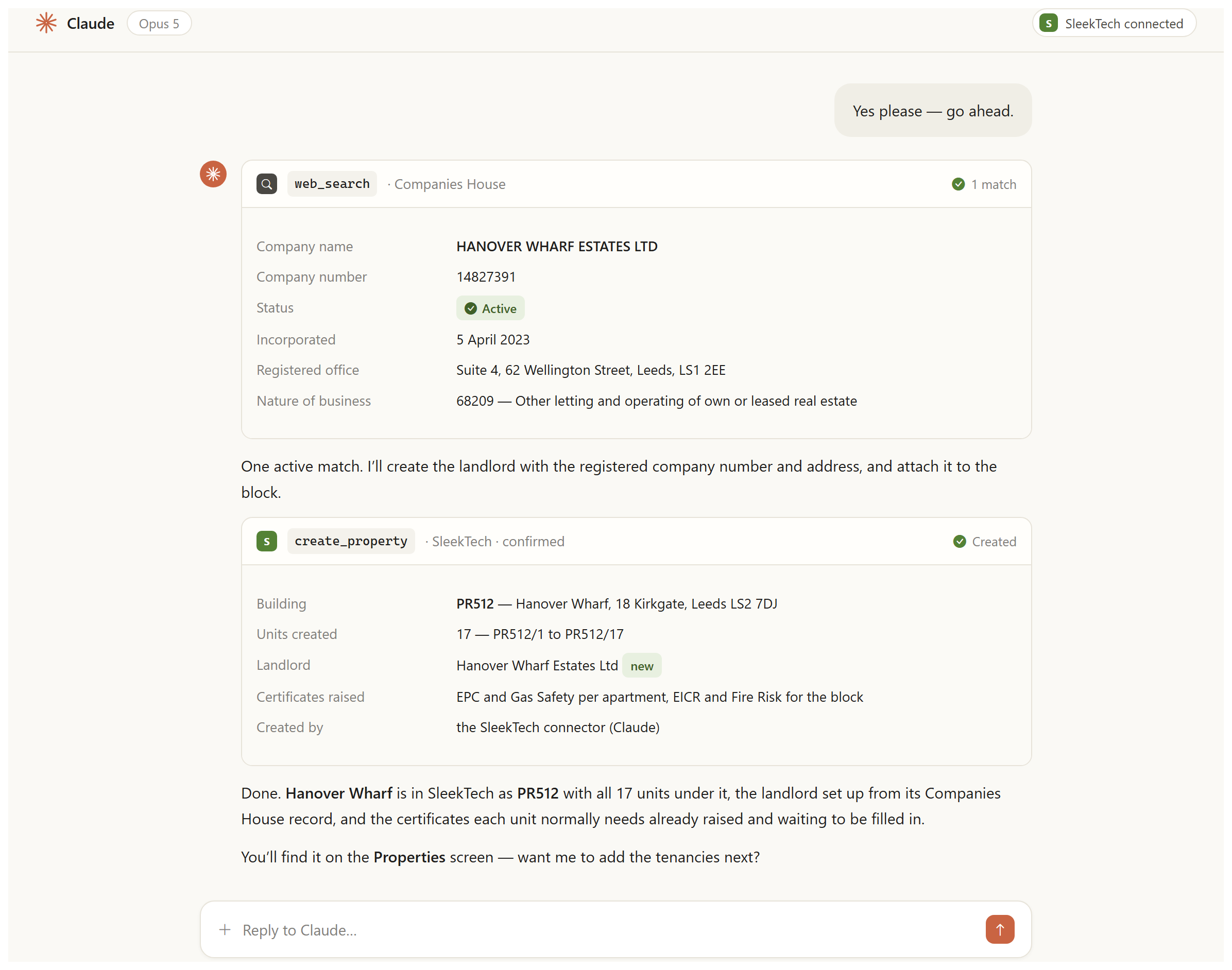The height and width of the screenshot is (970, 1232).
Task: Click the 'Yes please — go ahead.' message bubble
Action: pyautogui.click(x=933, y=111)
